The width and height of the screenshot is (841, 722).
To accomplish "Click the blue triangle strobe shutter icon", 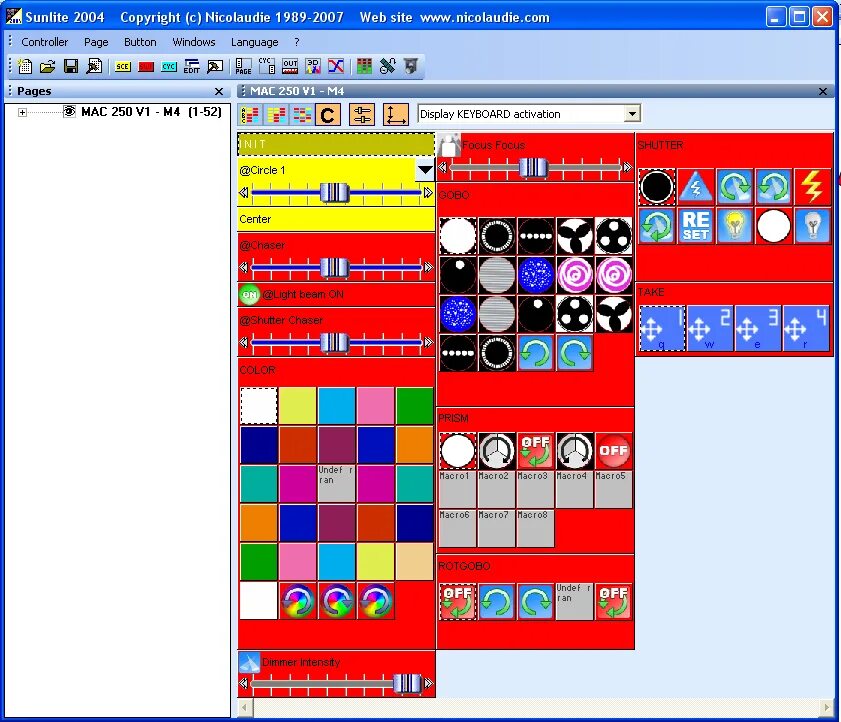I will [x=695, y=187].
